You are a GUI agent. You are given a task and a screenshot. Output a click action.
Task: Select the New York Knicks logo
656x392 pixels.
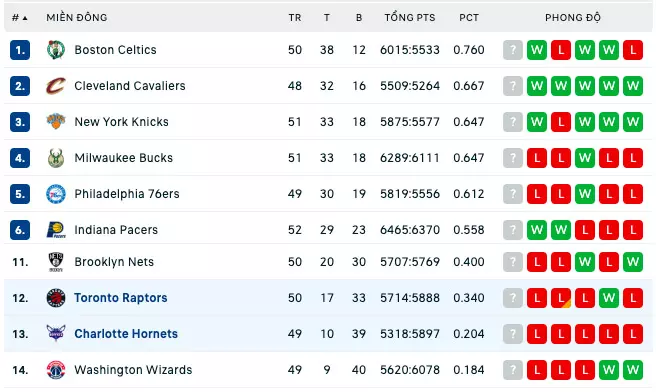[56, 122]
